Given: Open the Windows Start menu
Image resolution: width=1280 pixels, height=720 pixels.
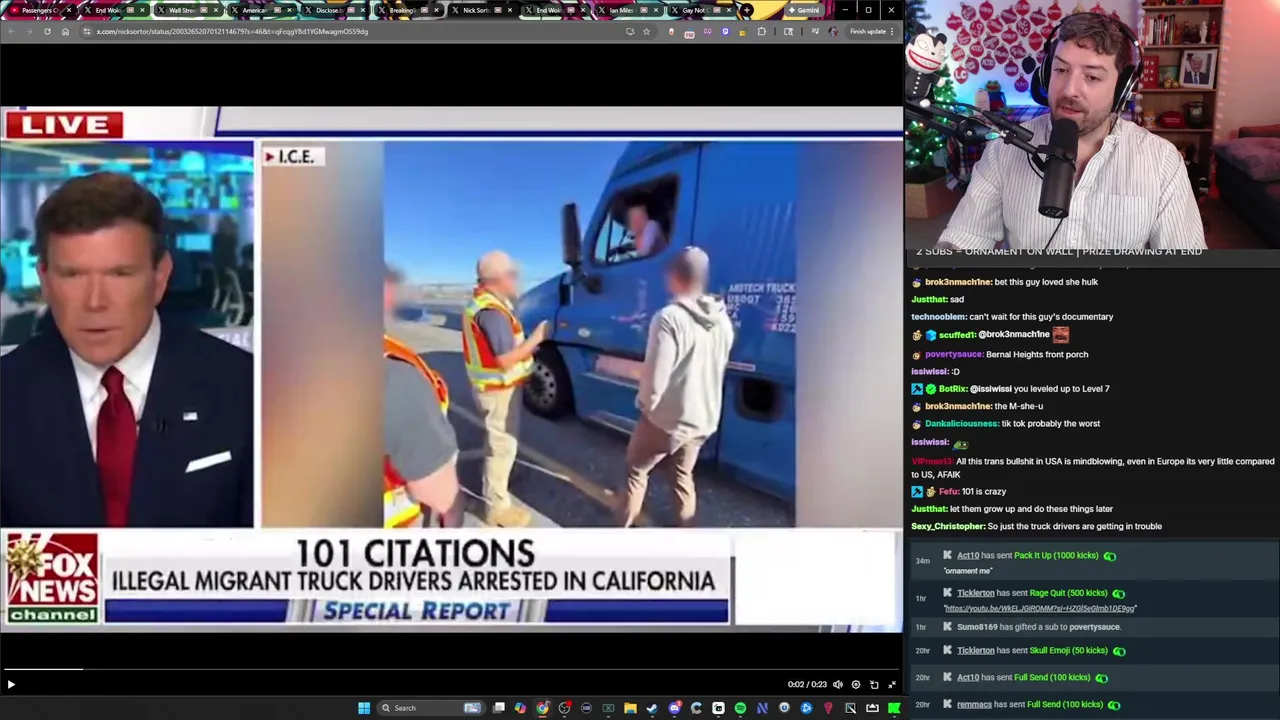Looking at the screenshot, I should [364, 708].
